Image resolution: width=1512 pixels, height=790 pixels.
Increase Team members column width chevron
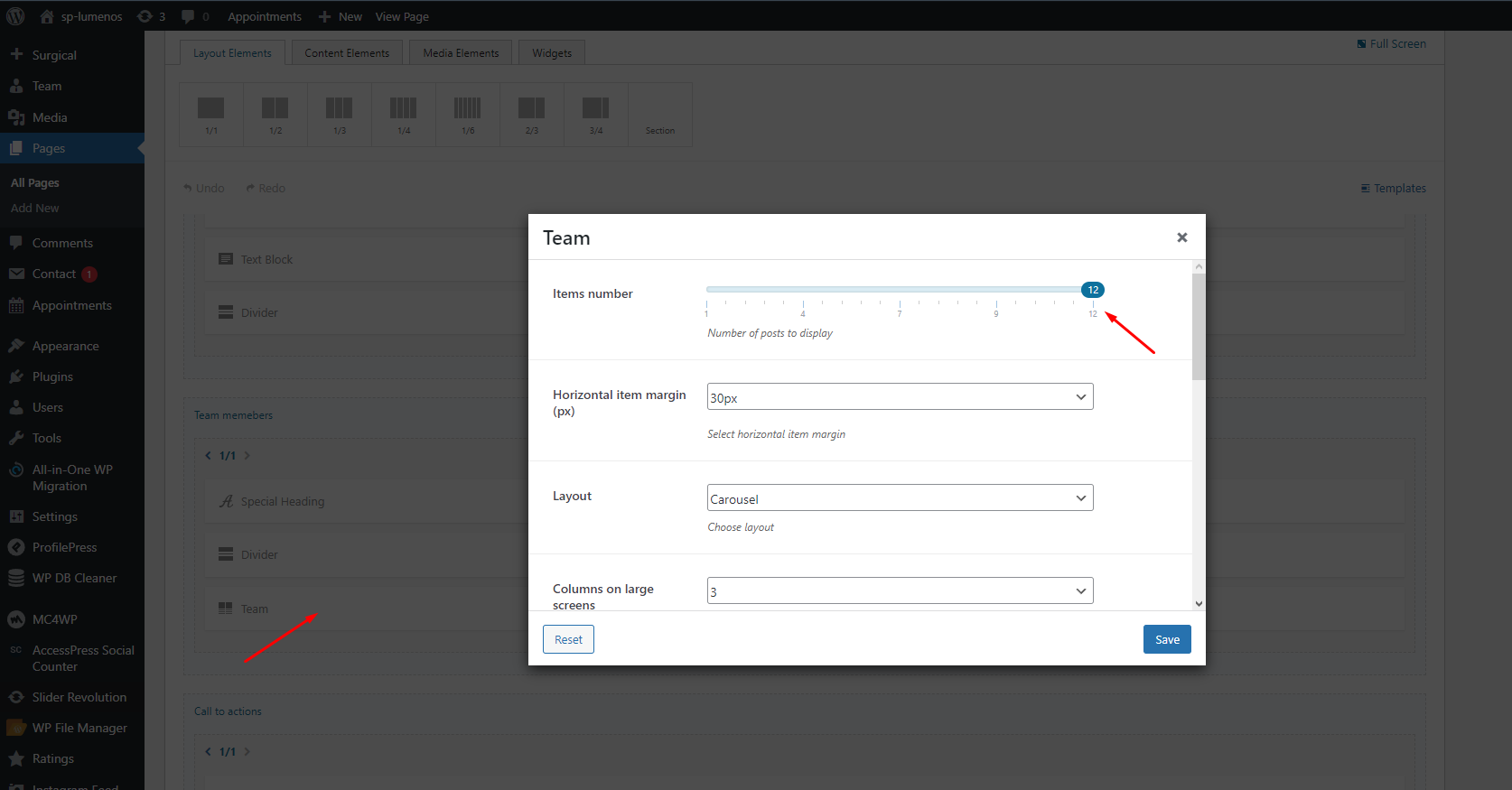[x=247, y=455]
